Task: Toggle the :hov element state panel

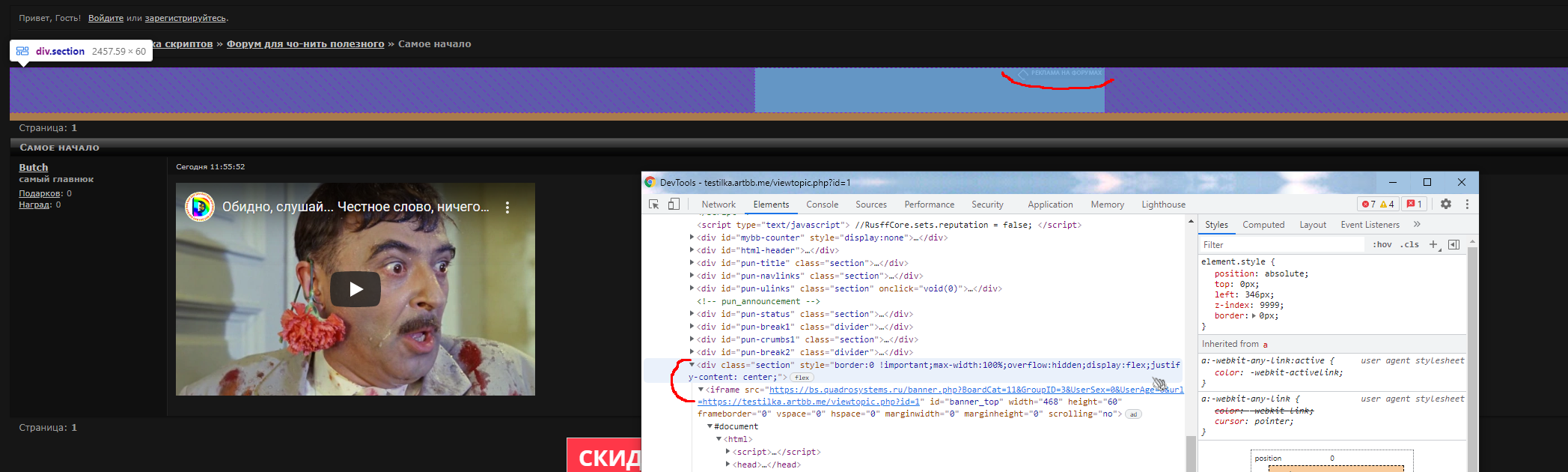Action: [1382, 244]
